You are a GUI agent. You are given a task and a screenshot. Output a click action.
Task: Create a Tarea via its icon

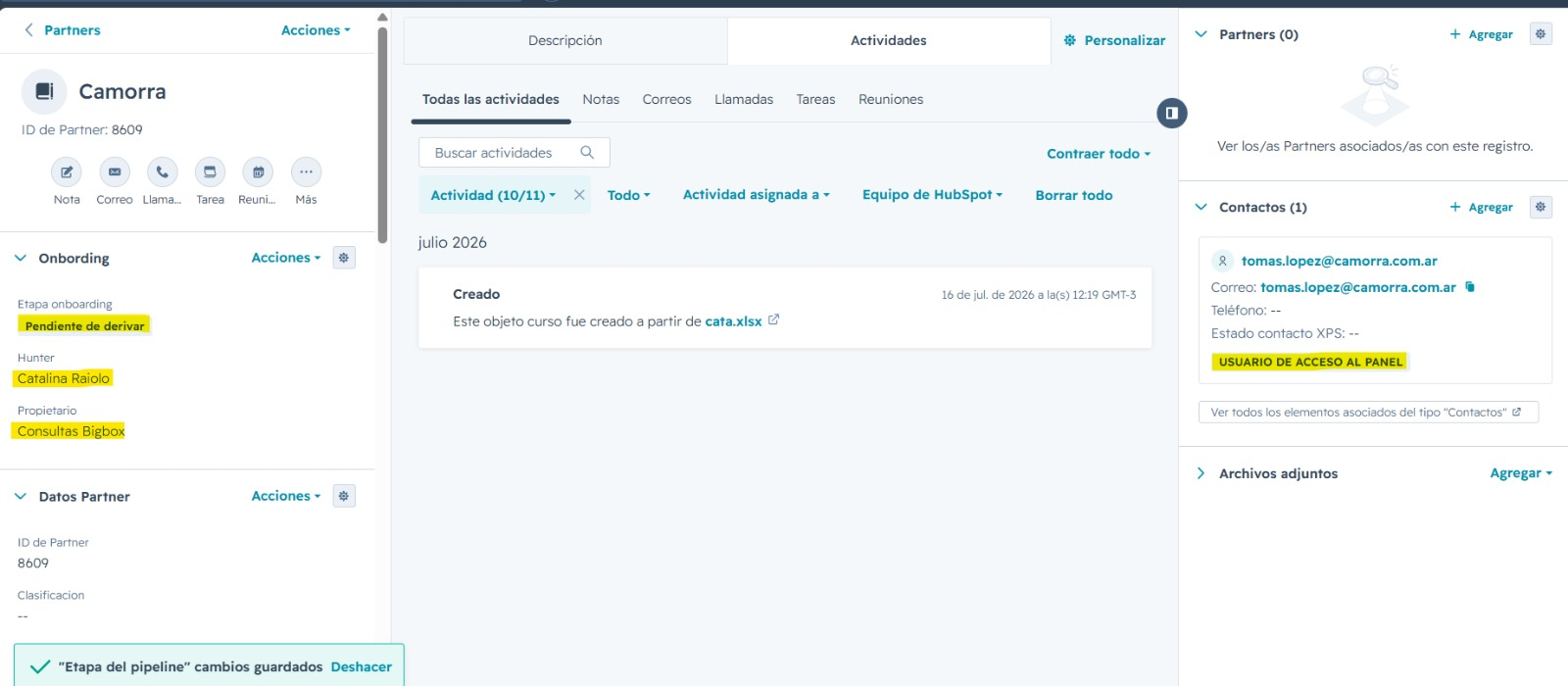pos(210,171)
